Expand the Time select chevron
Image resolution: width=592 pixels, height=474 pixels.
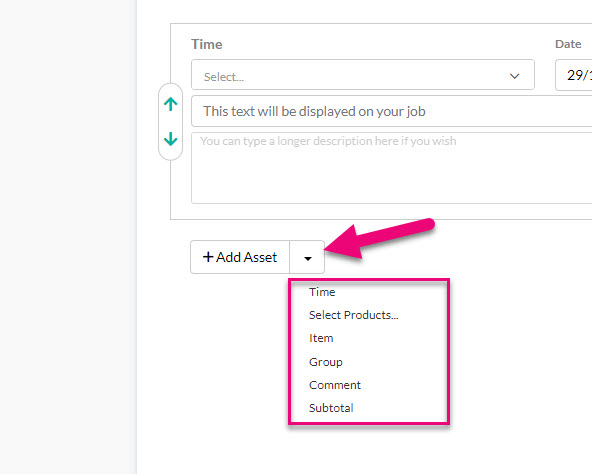[514, 76]
